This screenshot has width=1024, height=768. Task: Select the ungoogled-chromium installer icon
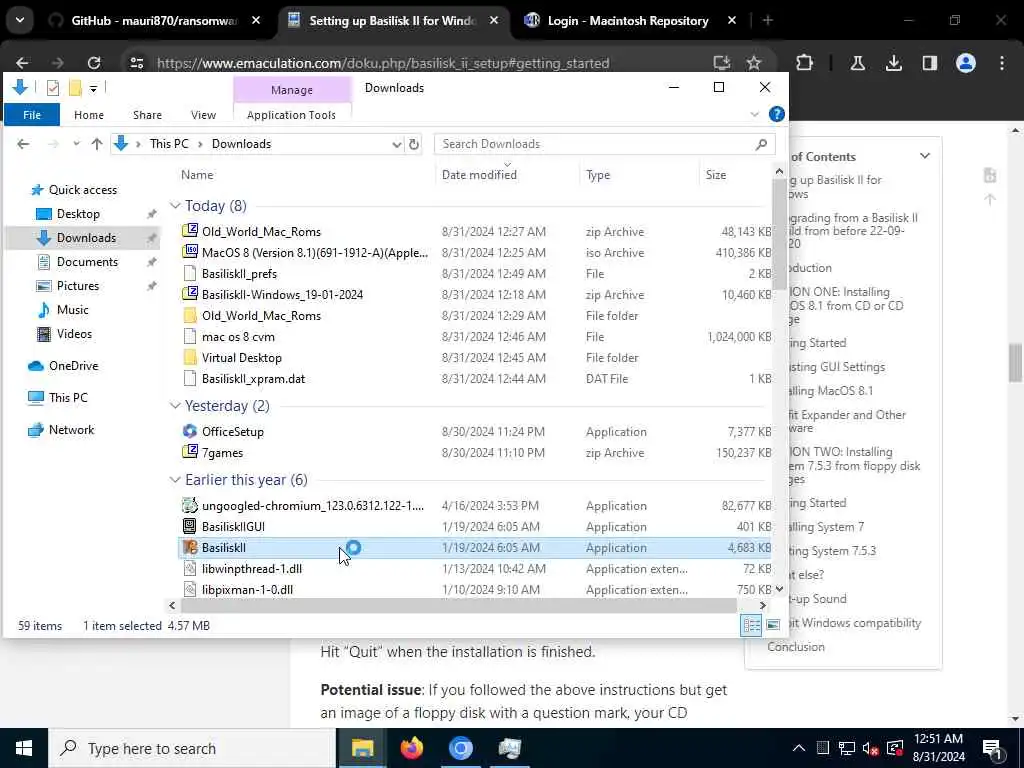[x=189, y=505]
